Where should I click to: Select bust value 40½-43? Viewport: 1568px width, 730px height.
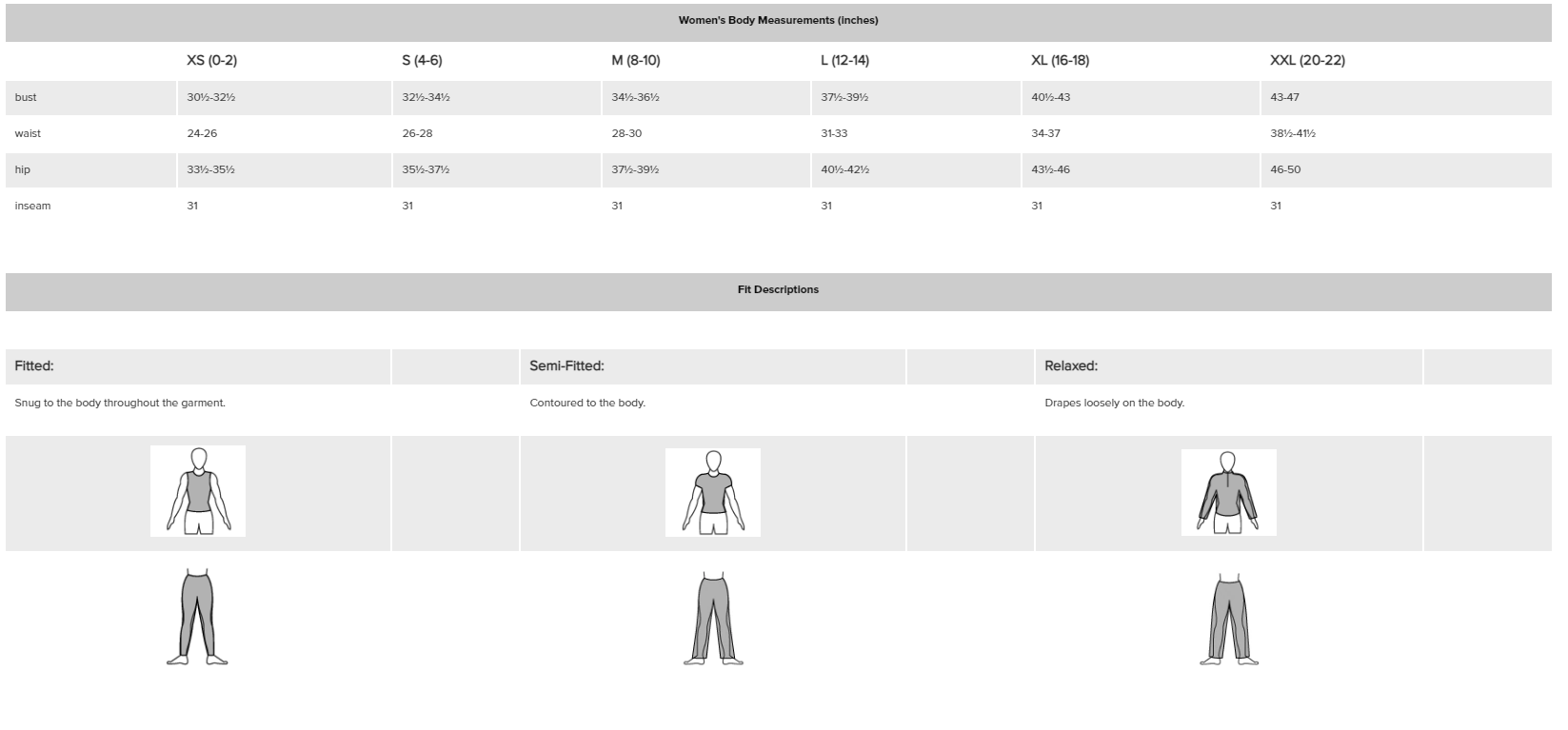1050,97
